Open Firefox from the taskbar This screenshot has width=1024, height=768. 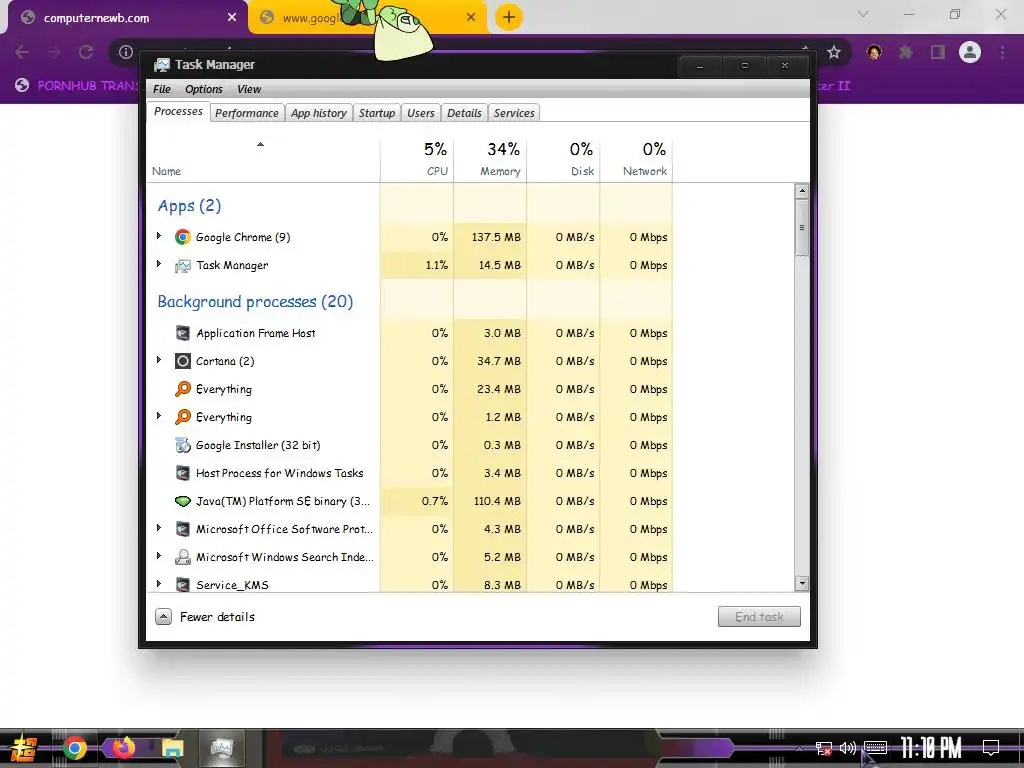123,747
